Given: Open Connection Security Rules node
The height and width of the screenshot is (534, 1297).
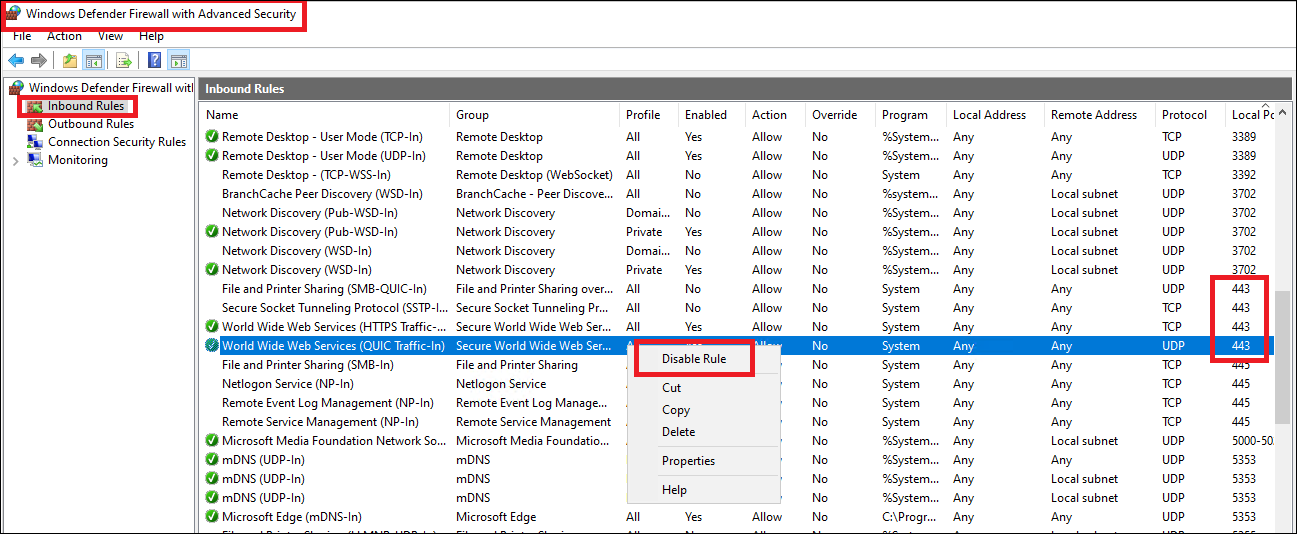Looking at the screenshot, I should [x=116, y=142].
